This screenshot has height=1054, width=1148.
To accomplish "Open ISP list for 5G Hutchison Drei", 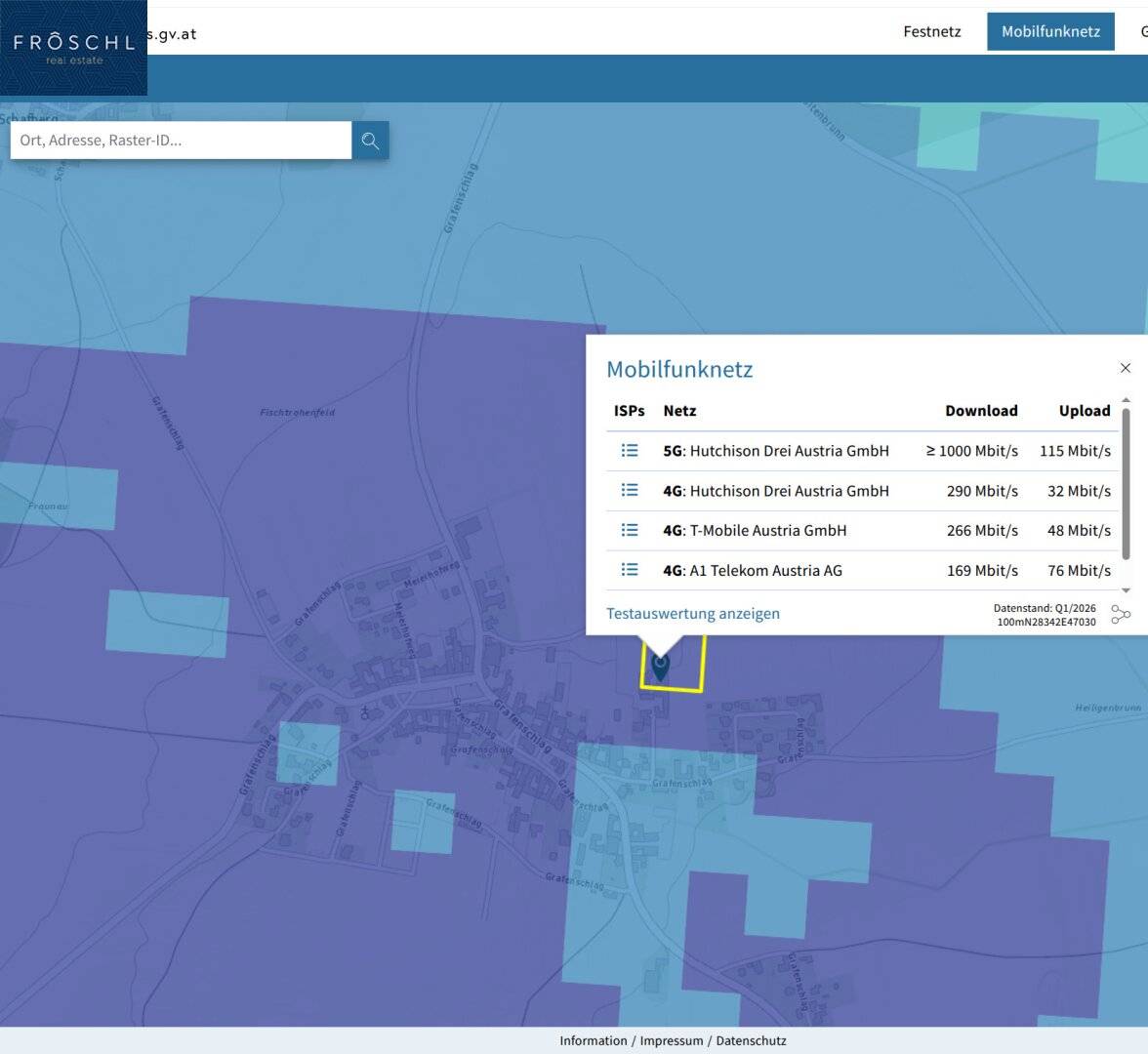I will pyautogui.click(x=630, y=450).
